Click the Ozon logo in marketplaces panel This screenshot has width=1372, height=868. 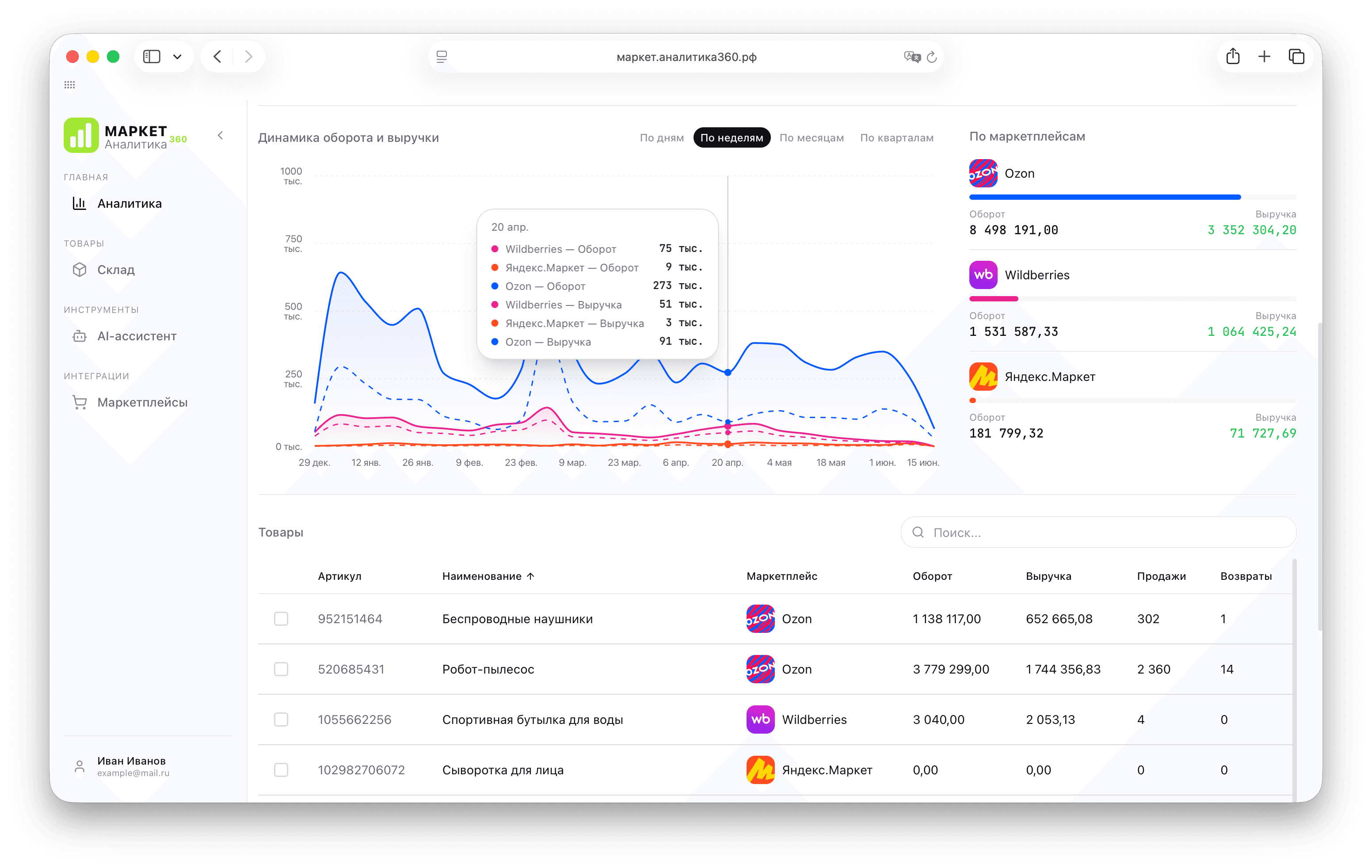pyautogui.click(x=983, y=173)
